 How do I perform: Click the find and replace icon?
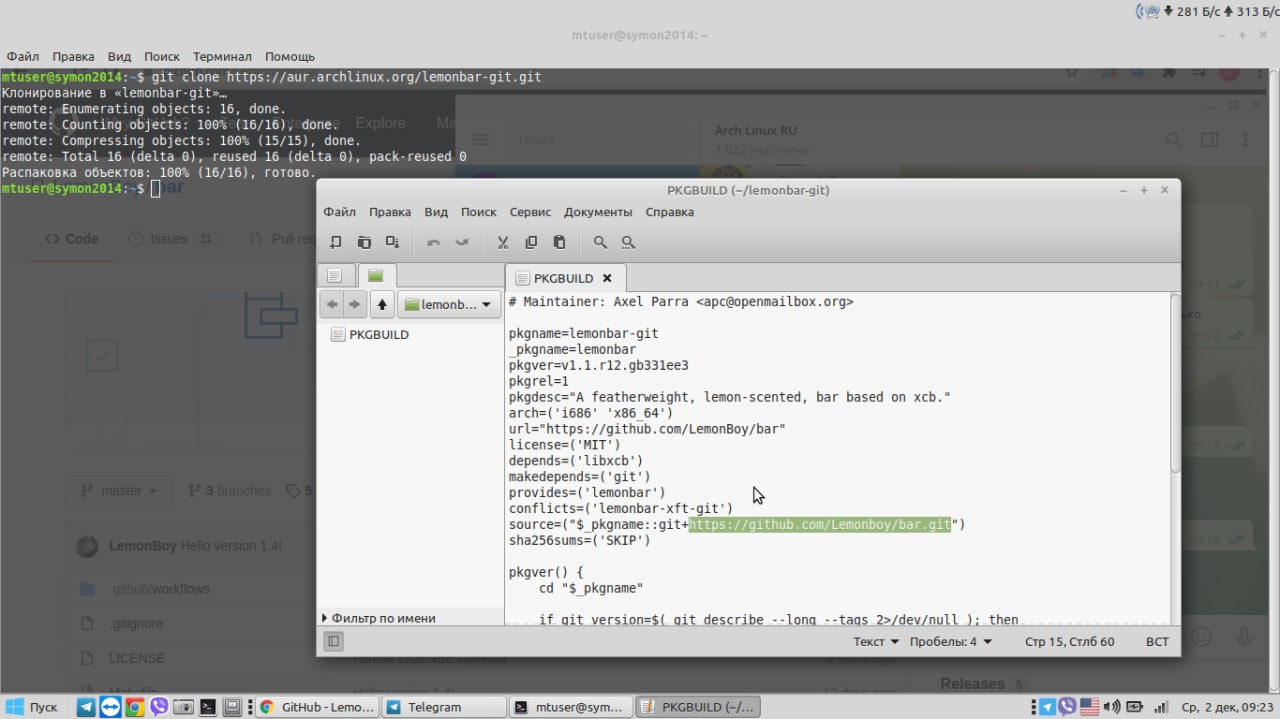coord(628,242)
